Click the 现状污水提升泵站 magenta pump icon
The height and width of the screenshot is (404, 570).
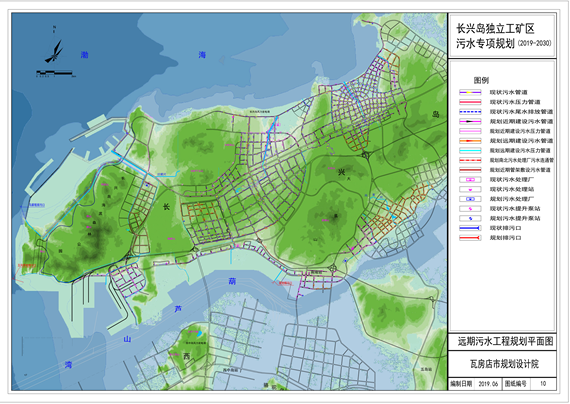(x=470, y=209)
